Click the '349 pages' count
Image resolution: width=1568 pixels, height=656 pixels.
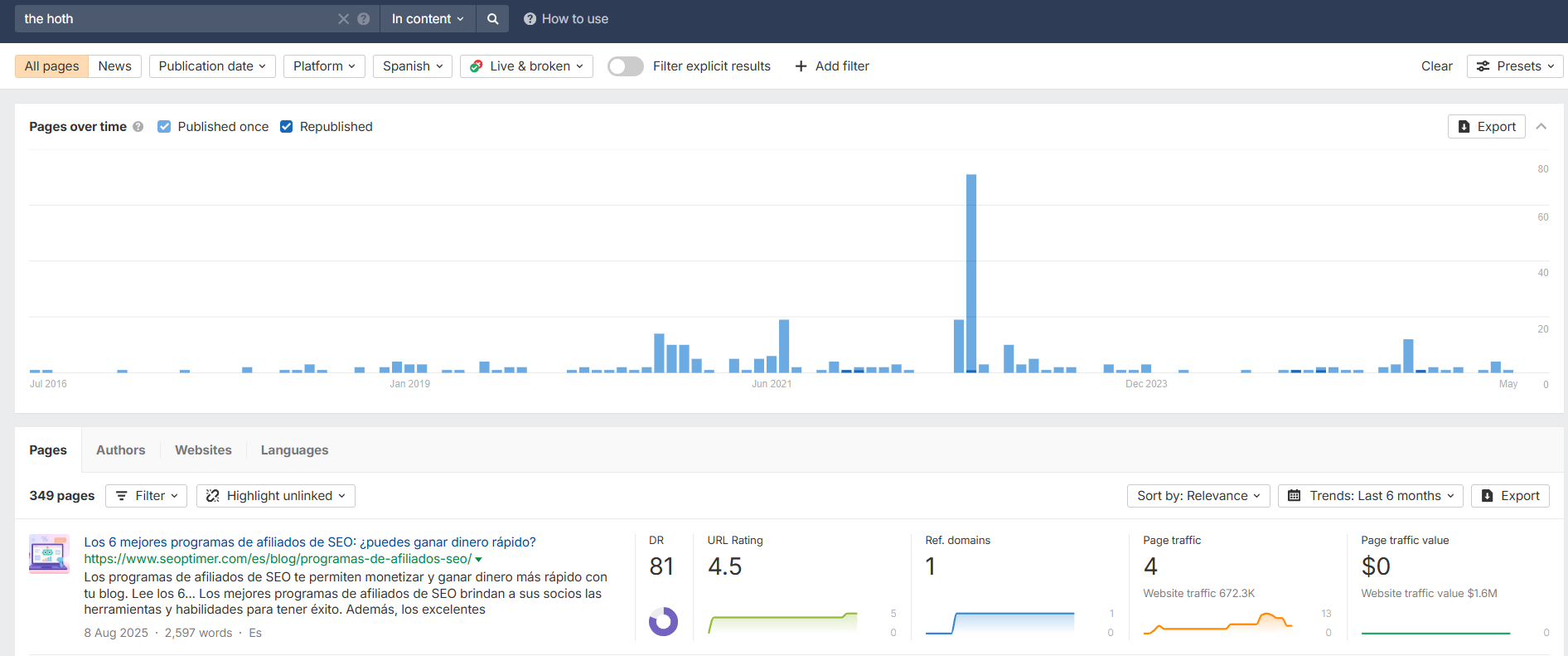[62, 496]
